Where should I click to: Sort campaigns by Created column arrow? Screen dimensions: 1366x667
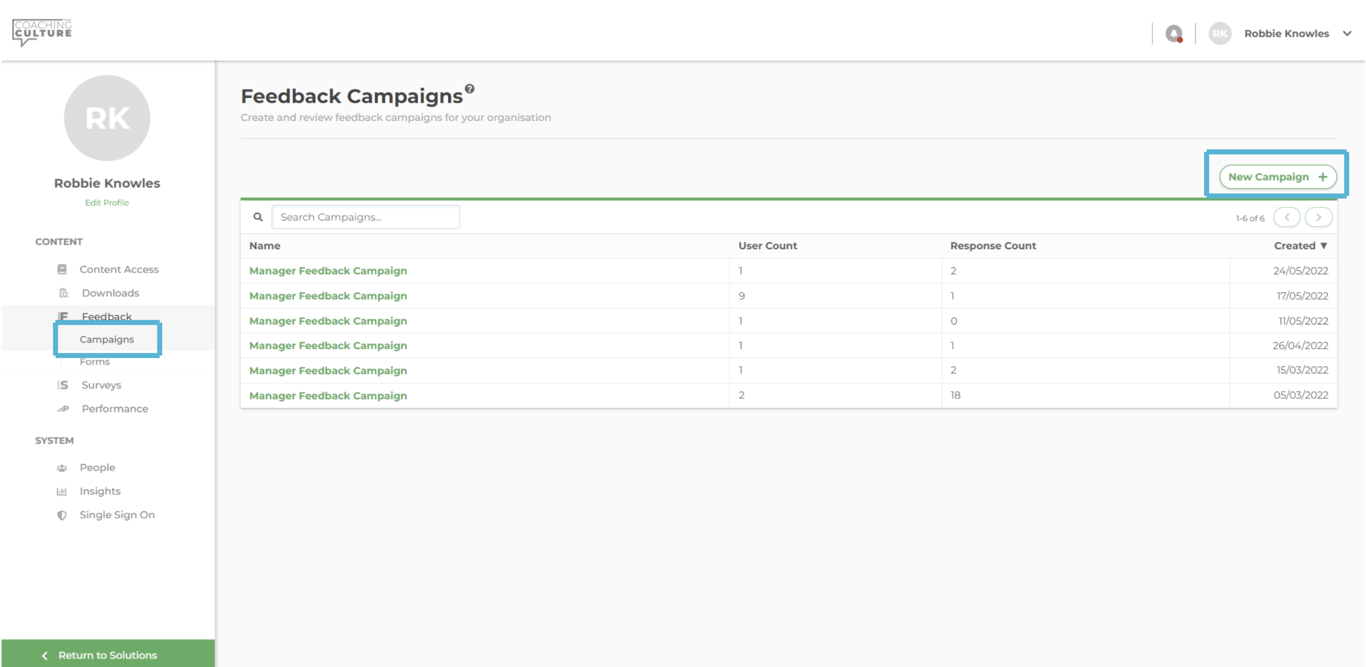pyautogui.click(x=1324, y=246)
